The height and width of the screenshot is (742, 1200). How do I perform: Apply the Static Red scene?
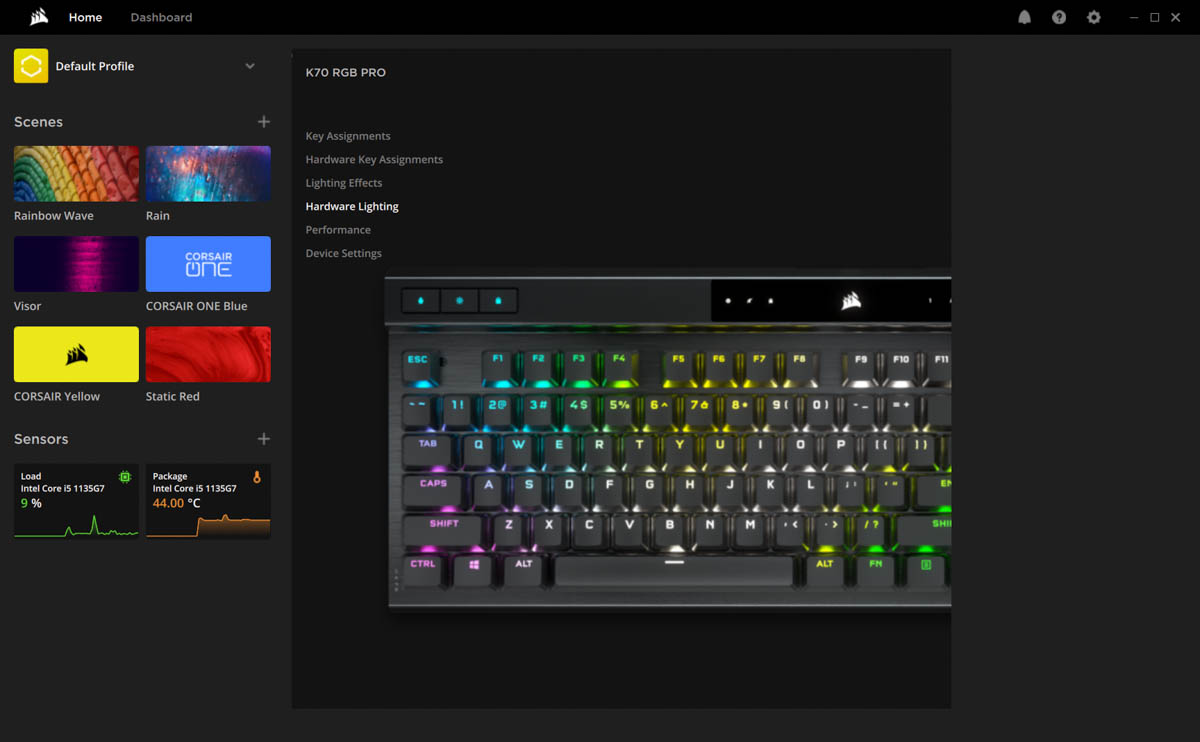[208, 354]
